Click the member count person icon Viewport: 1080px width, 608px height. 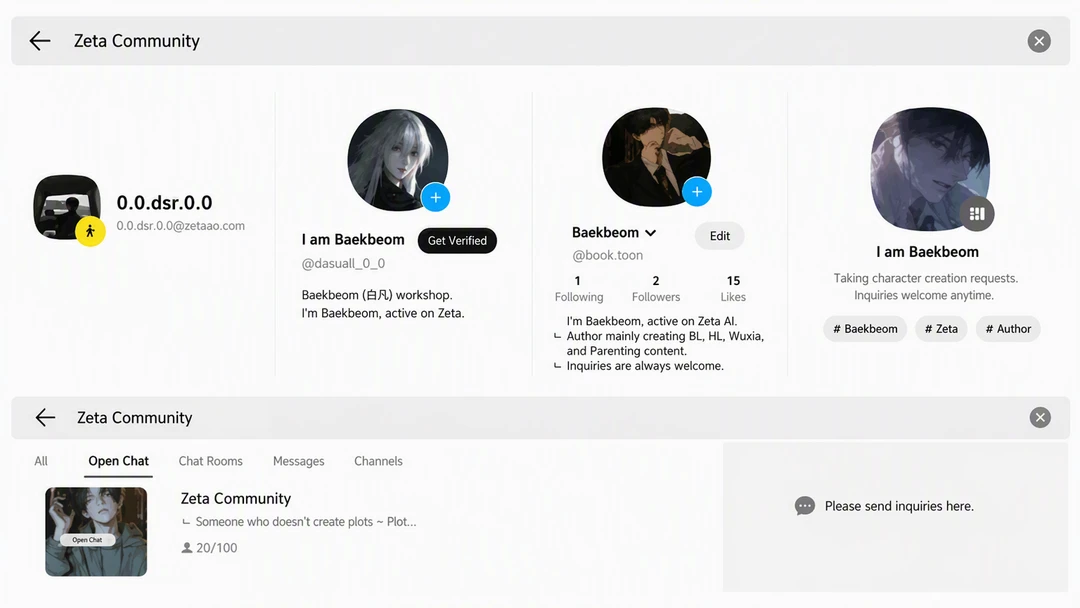[187, 548]
